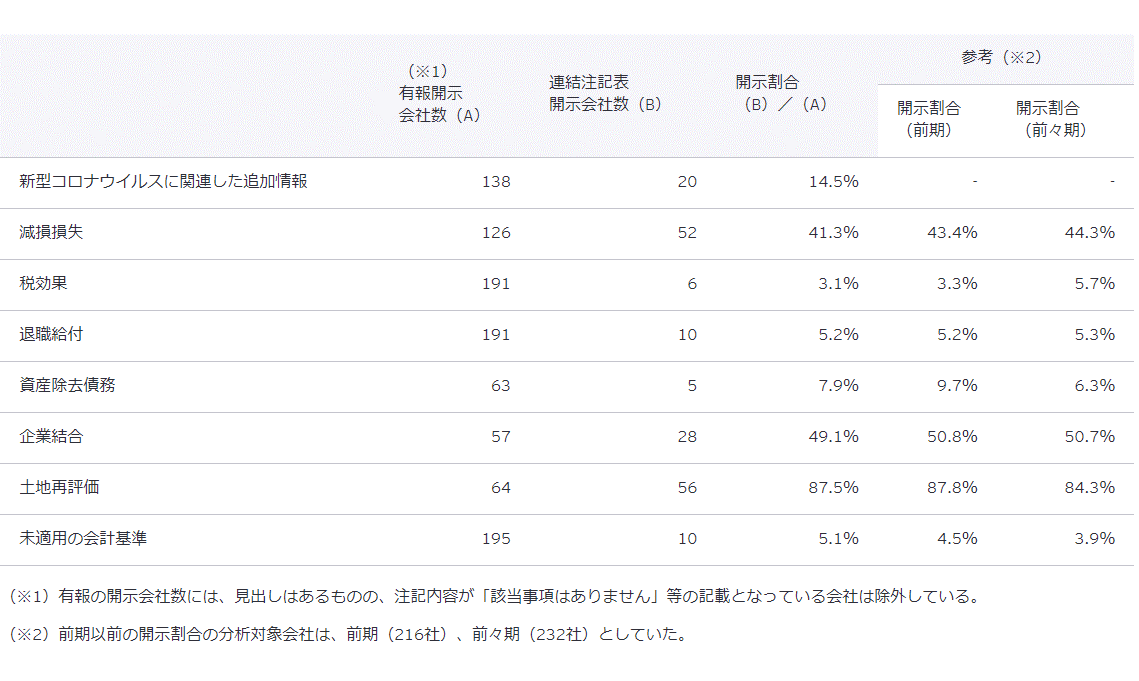Select the 開示割合（前期） column header

pyautogui.click(x=929, y=119)
